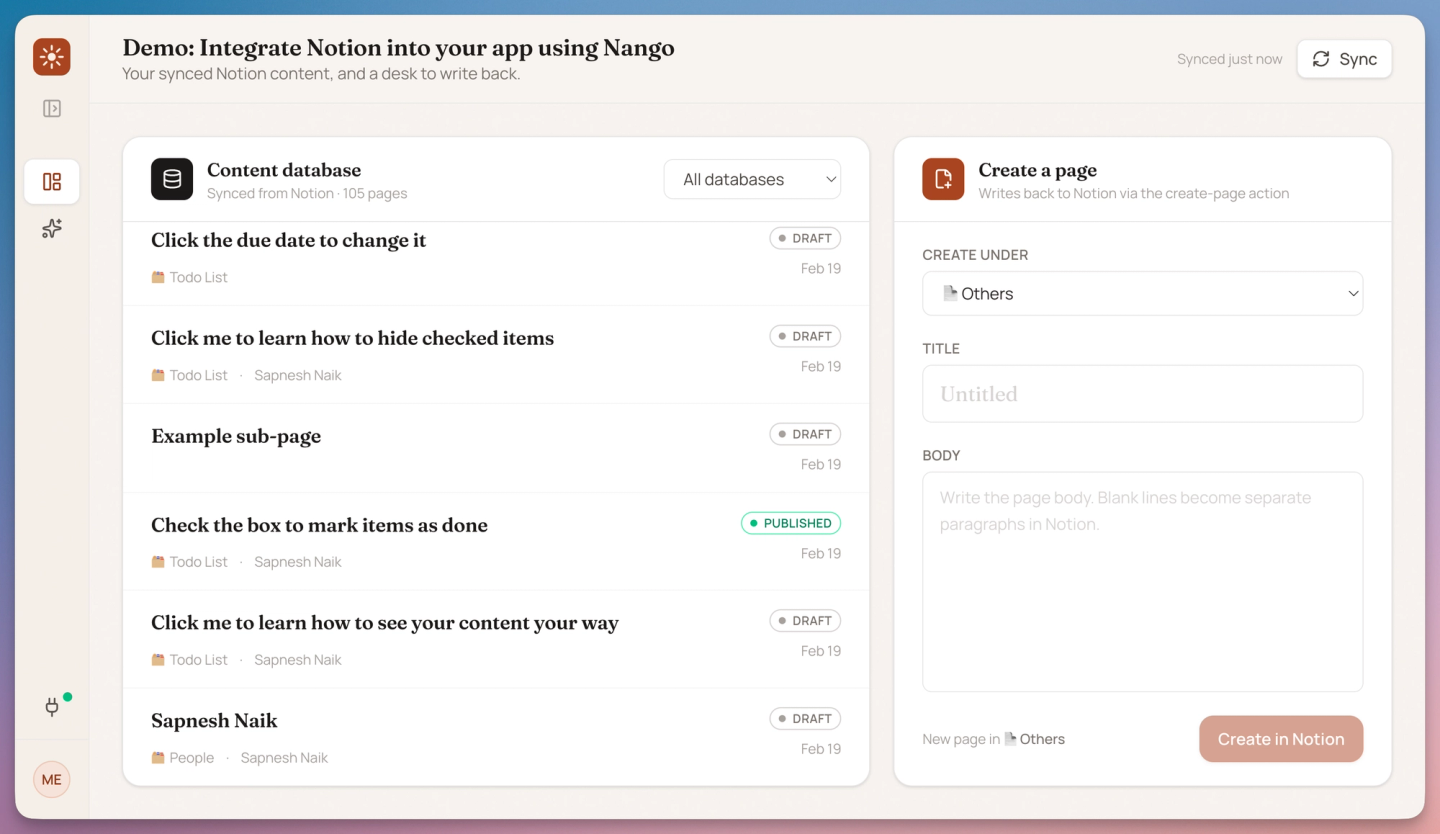Screen dimensions: 1440x834
Task: Open 'Check the box to mark items as done'
Action: point(320,525)
